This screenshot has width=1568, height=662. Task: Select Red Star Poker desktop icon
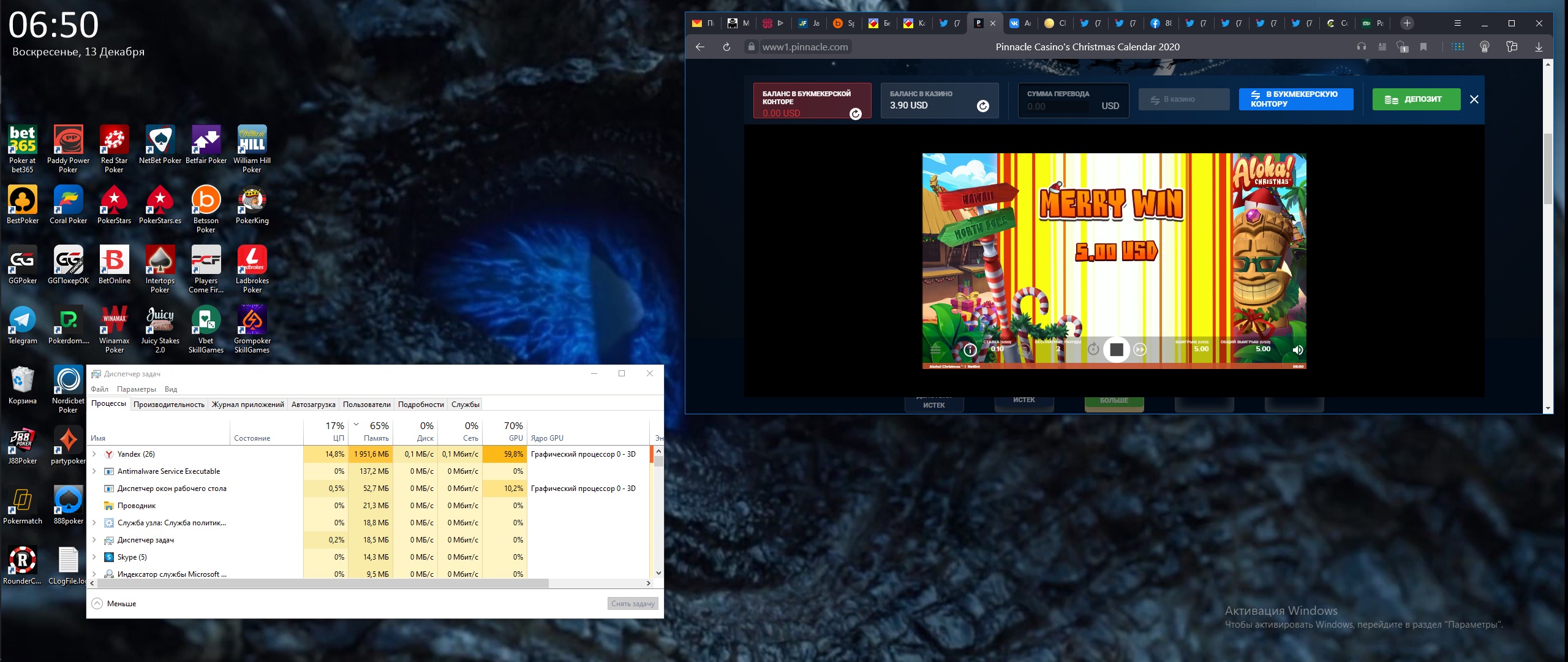click(114, 149)
